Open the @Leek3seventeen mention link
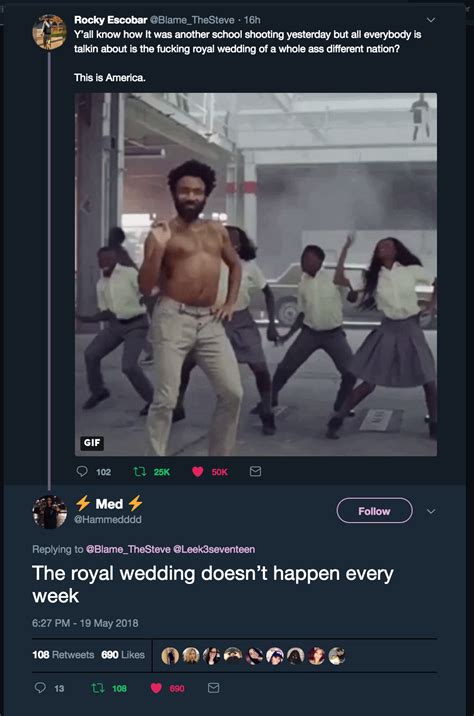Screen dimensions: 474x716 coord(214,549)
